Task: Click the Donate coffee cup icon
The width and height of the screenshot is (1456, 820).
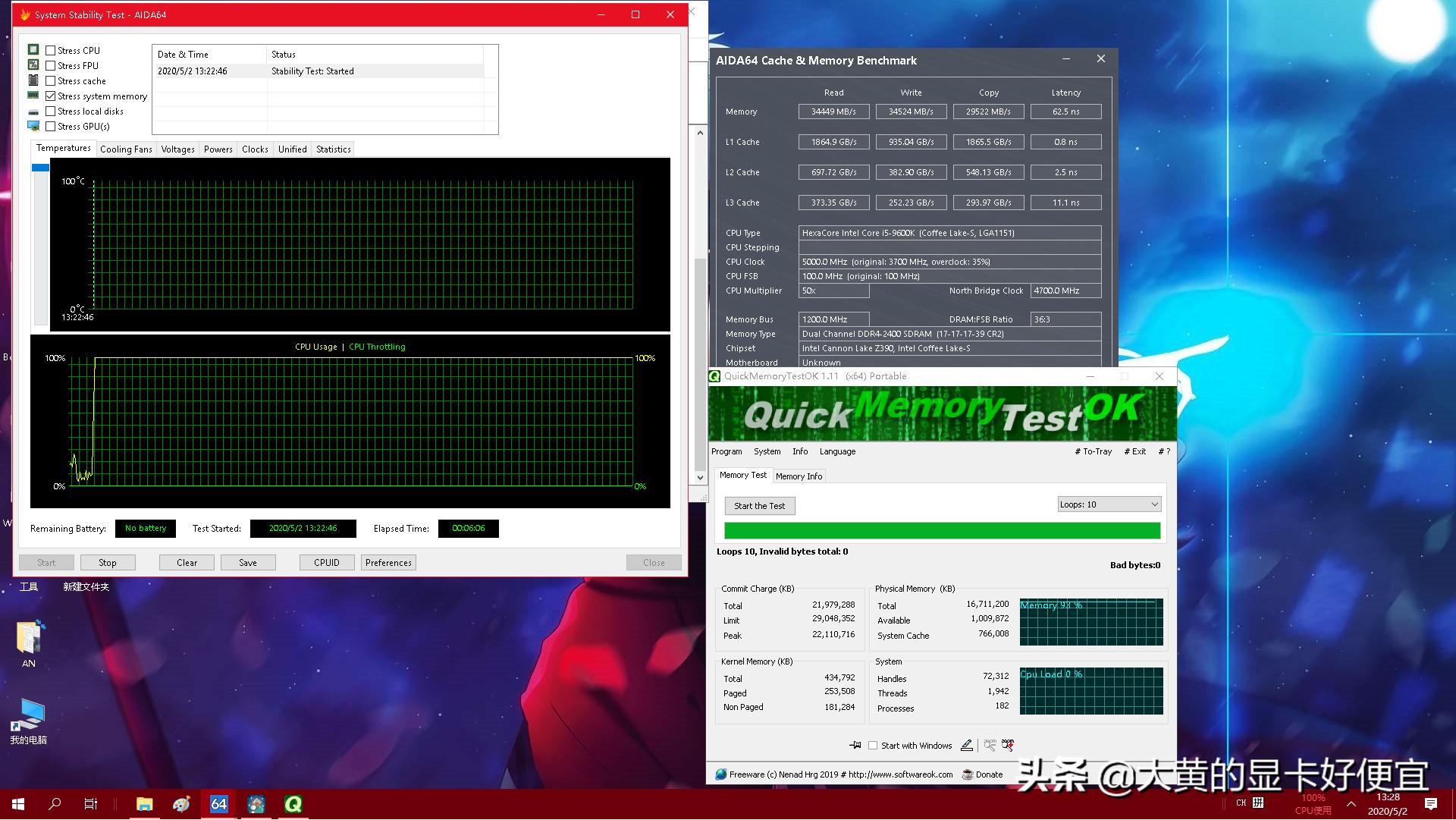Action: click(x=968, y=774)
